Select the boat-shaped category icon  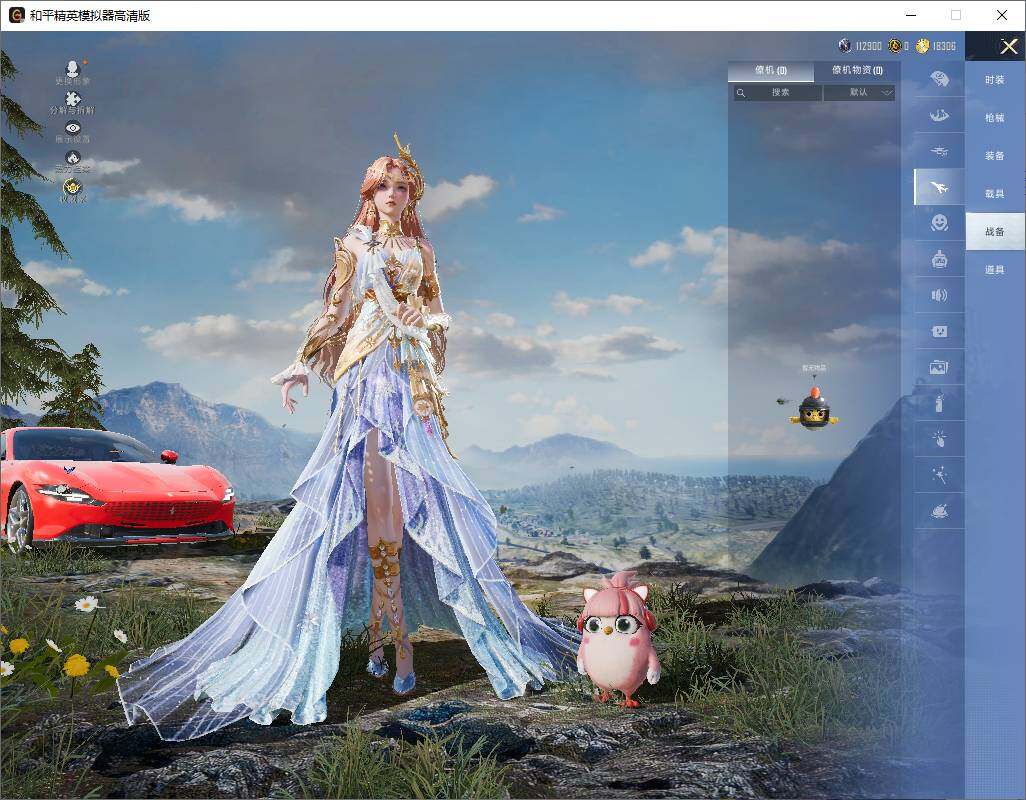click(x=940, y=115)
